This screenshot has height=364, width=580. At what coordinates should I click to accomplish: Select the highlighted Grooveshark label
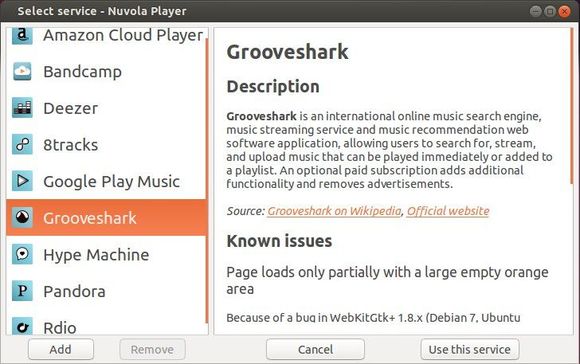(x=90, y=218)
